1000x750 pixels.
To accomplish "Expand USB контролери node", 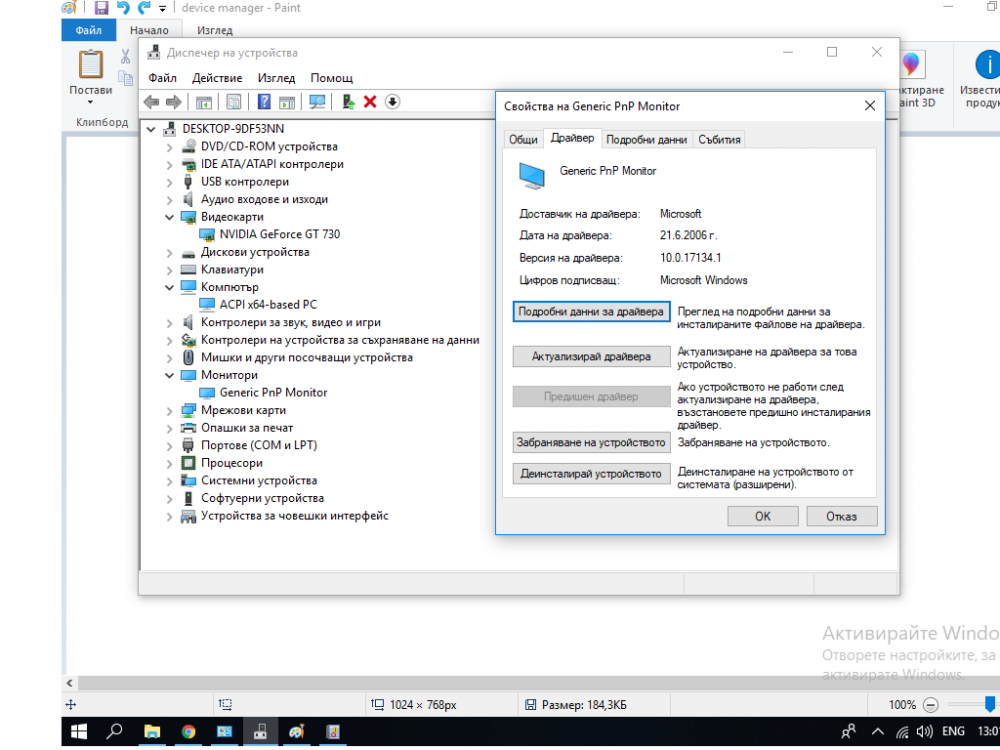I will 169,182.
